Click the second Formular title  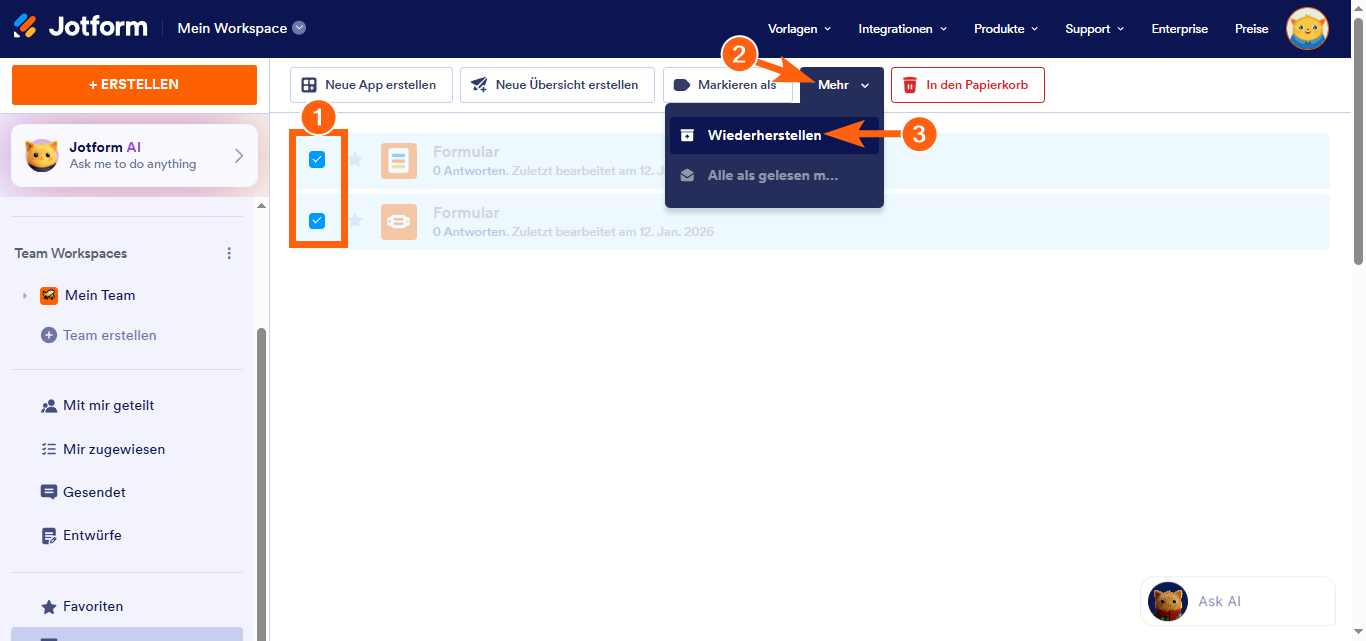pos(466,213)
